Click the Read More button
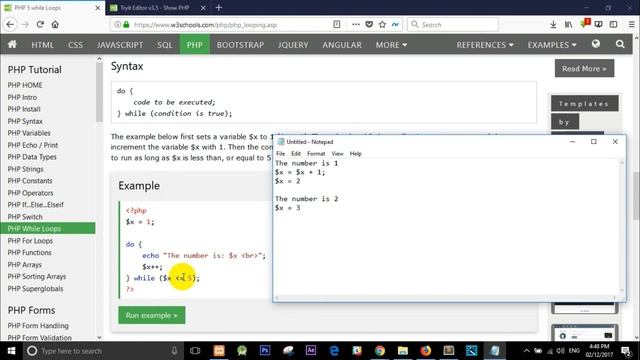Image resolution: width=640 pixels, height=360 pixels. (584, 69)
